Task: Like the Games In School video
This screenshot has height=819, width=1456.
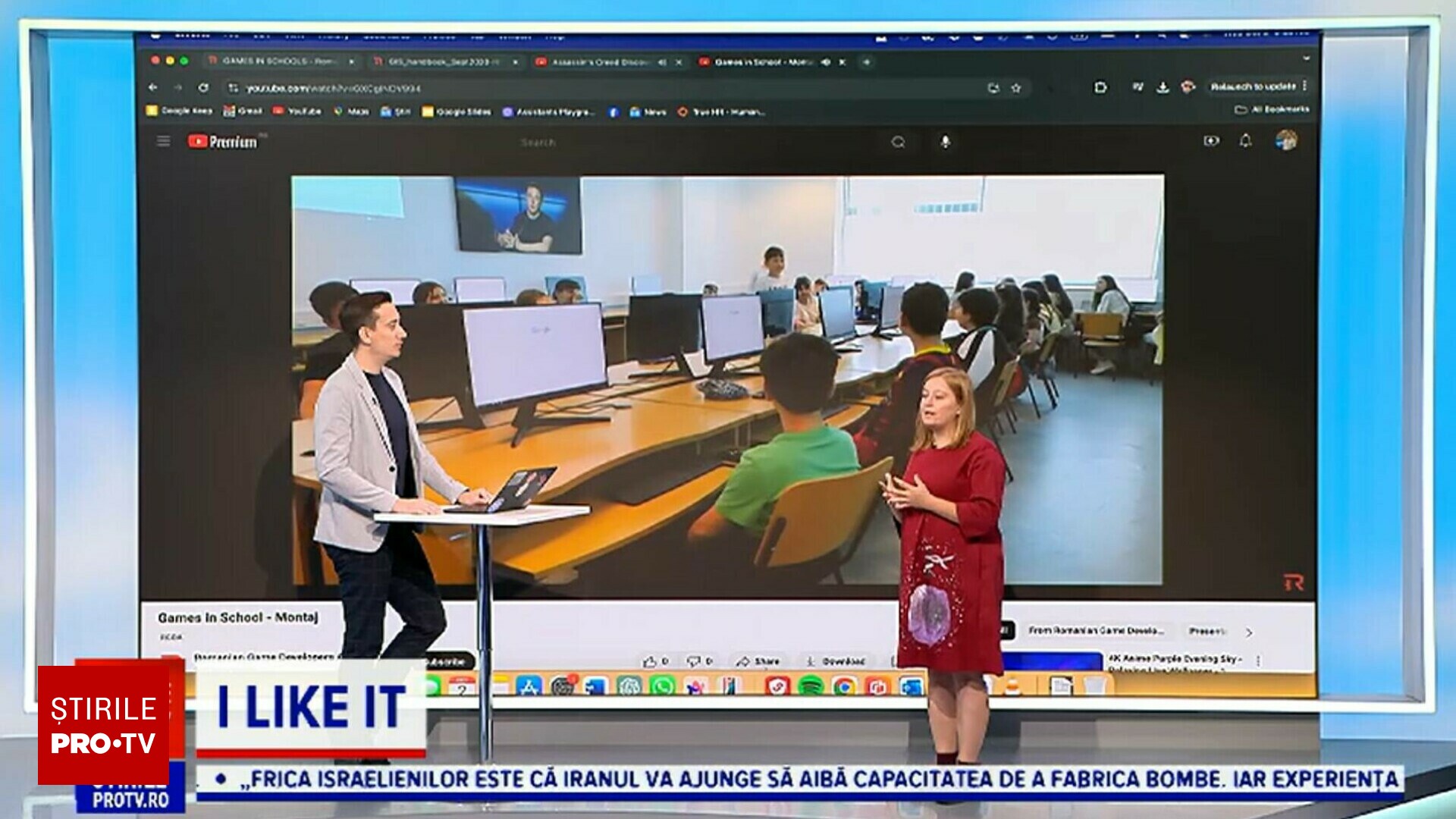Action: click(x=656, y=661)
